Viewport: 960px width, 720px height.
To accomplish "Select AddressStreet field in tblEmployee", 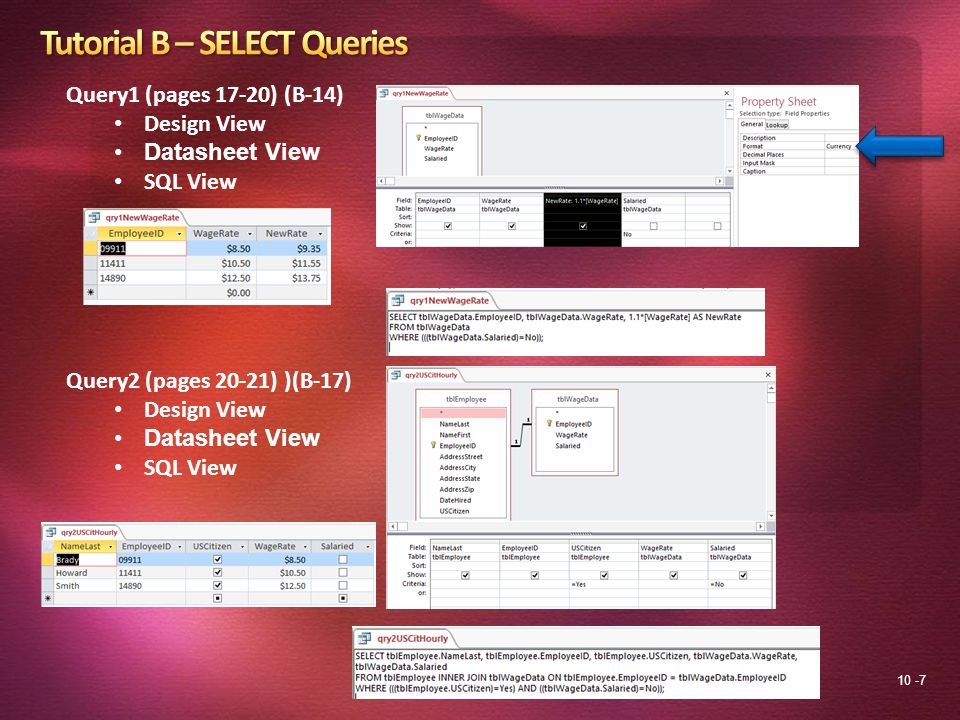I will [461, 456].
